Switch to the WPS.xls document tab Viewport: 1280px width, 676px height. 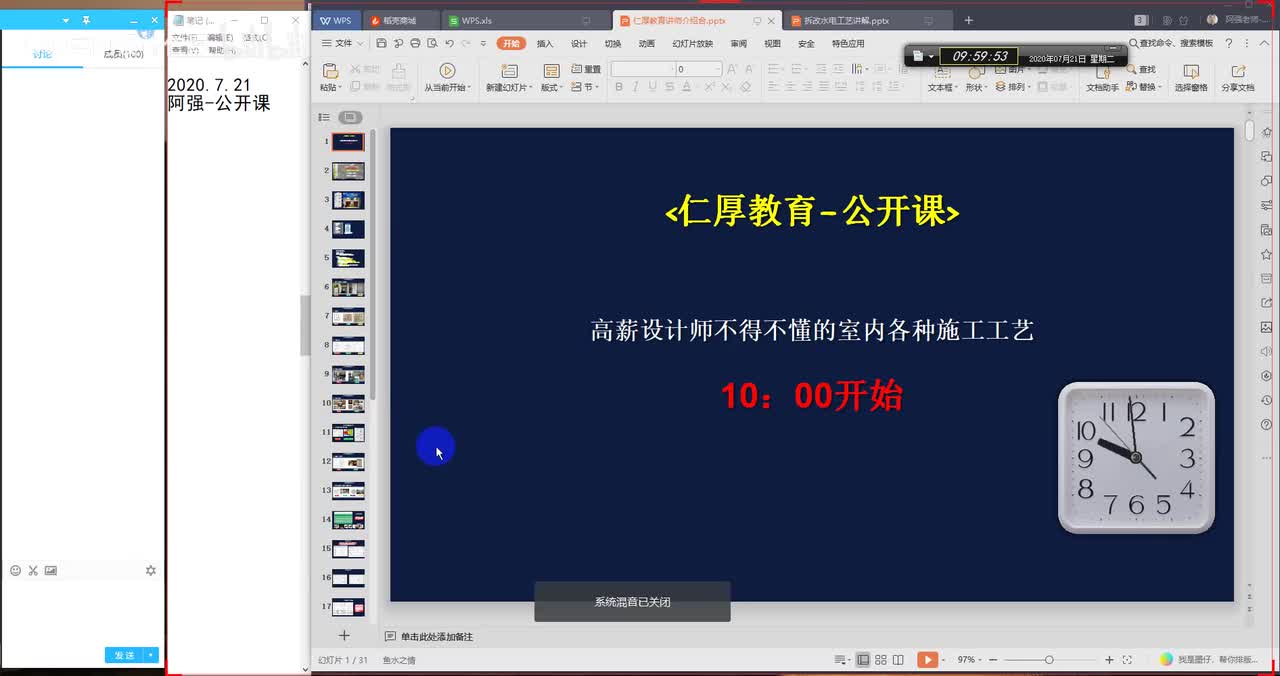[525, 20]
